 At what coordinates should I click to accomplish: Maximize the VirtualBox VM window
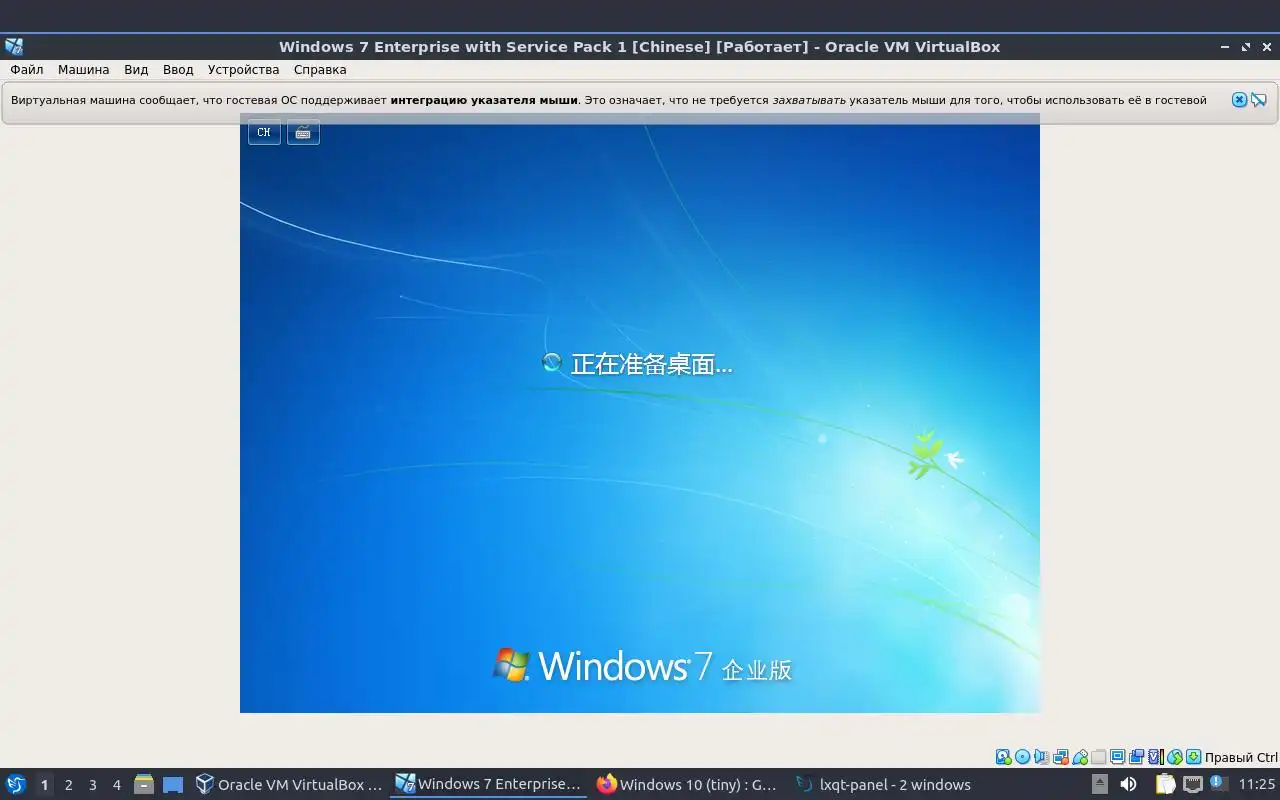(1246, 47)
